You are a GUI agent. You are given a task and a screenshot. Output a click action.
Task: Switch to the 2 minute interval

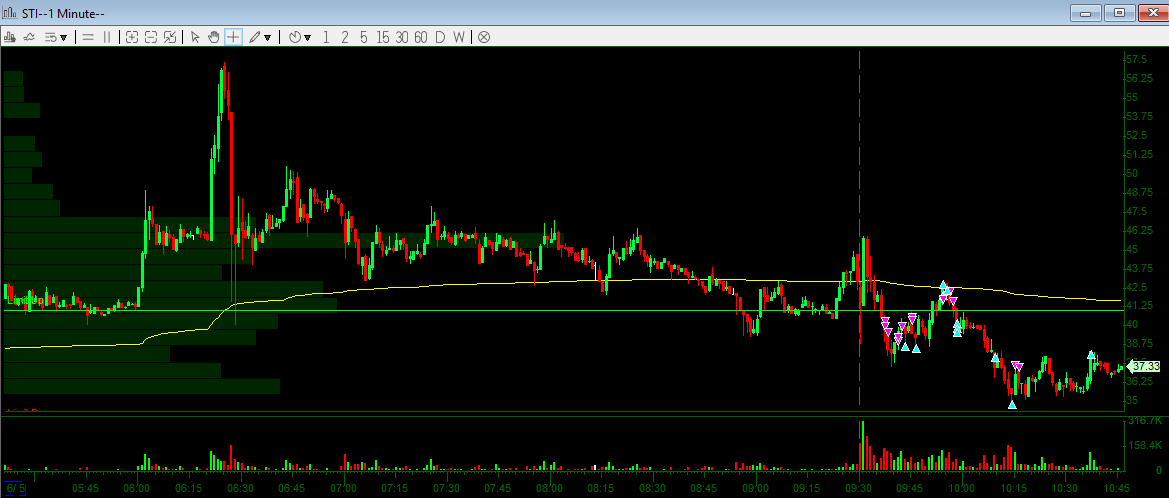pos(344,37)
